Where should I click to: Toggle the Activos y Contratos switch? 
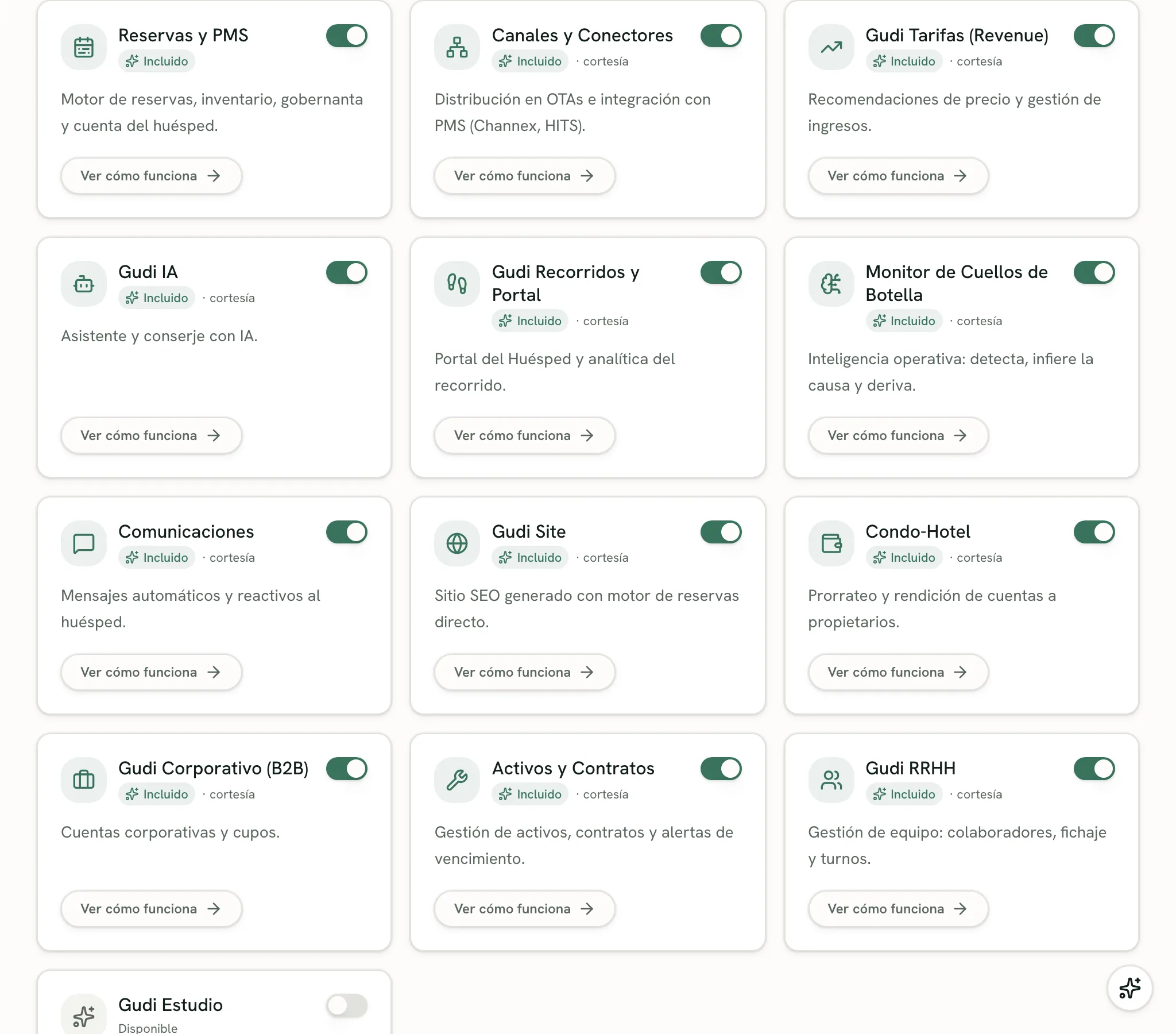click(721, 769)
